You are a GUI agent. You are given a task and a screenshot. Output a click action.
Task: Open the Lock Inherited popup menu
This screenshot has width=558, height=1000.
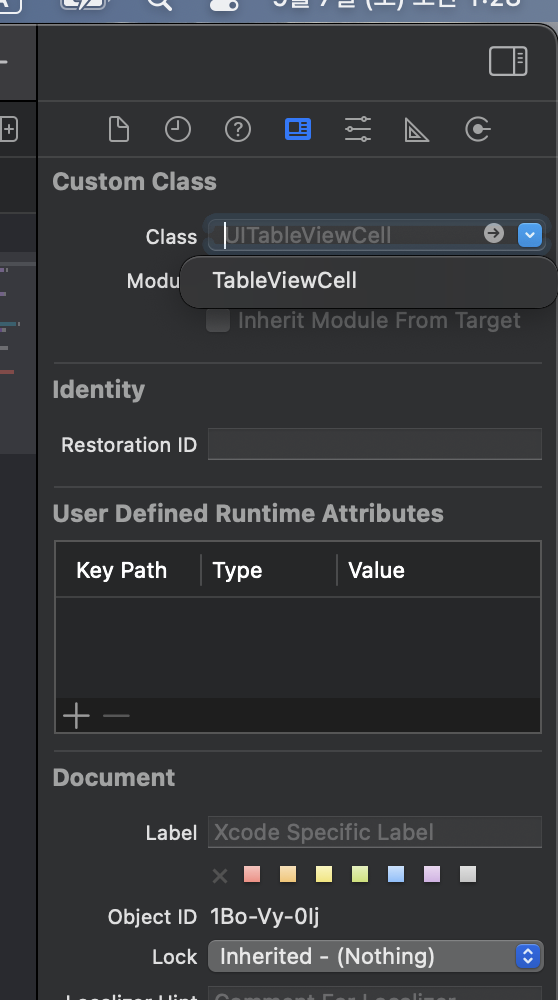point(376,956)
